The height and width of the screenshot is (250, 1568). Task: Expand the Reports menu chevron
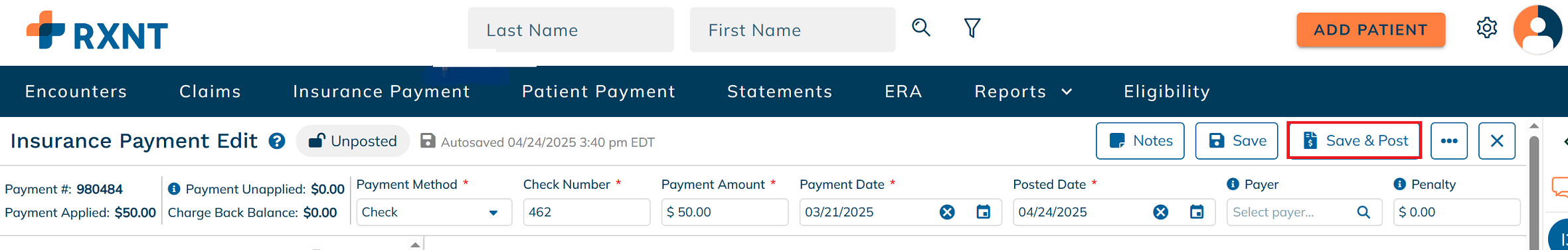[x=1067, y=92]
